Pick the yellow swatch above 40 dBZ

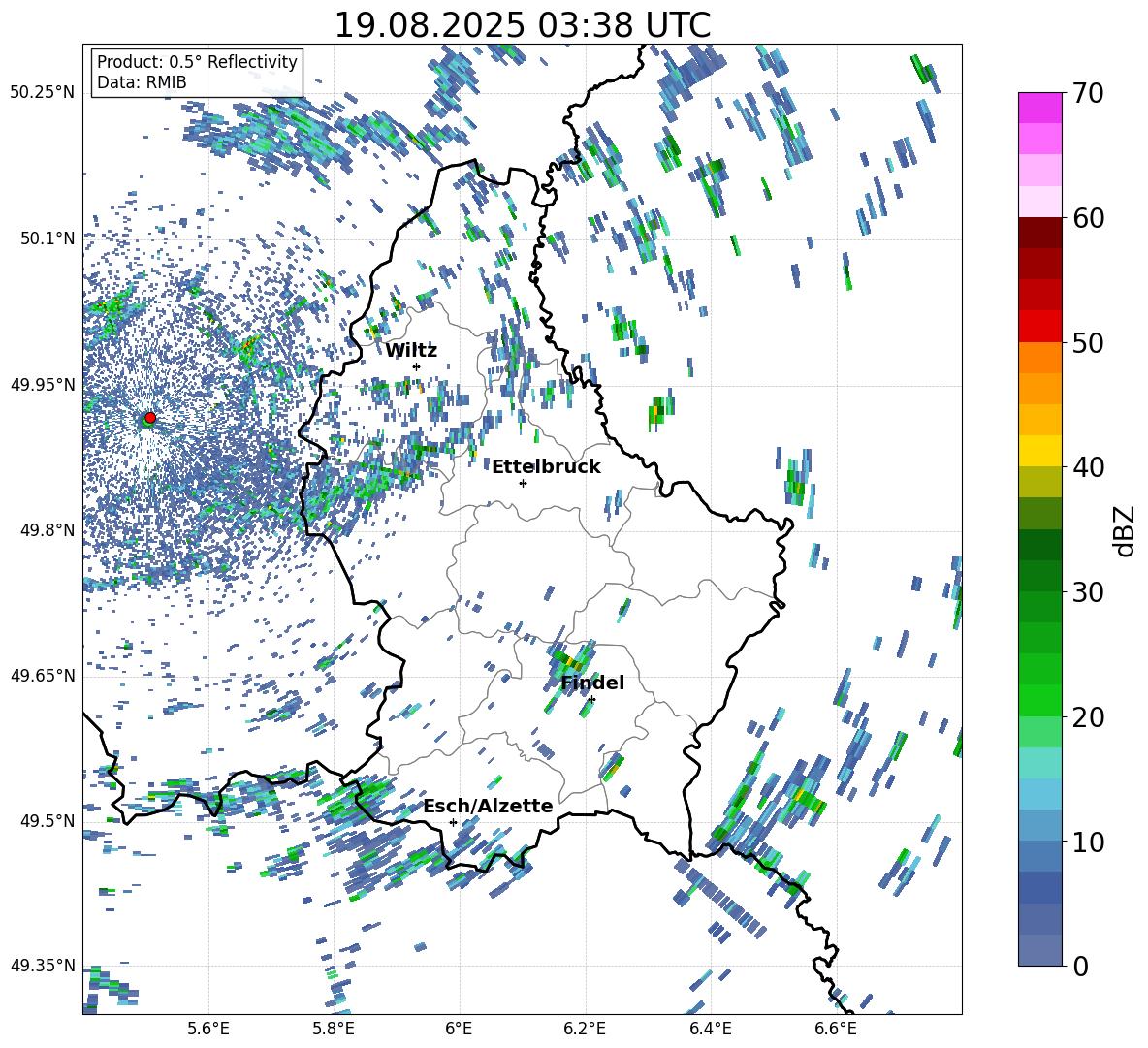(x=1039, y=451)
